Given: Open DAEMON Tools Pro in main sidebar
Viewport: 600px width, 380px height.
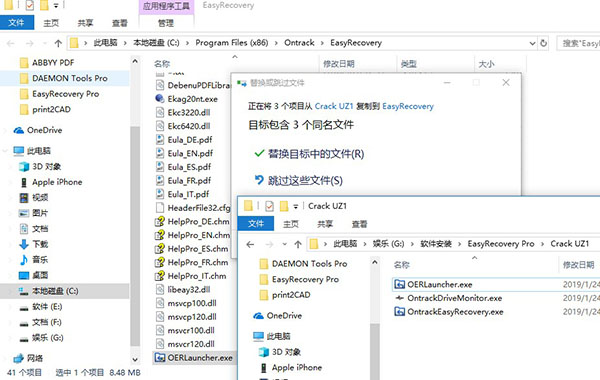Looking at the screenshot, I should click(70, 78).
